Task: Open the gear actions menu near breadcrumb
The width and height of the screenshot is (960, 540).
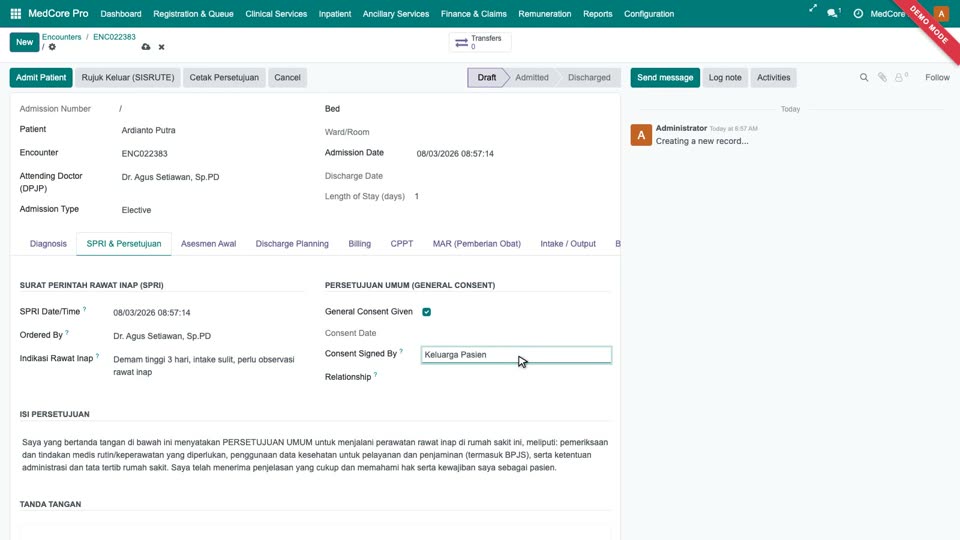Action: tap(52, 47)
